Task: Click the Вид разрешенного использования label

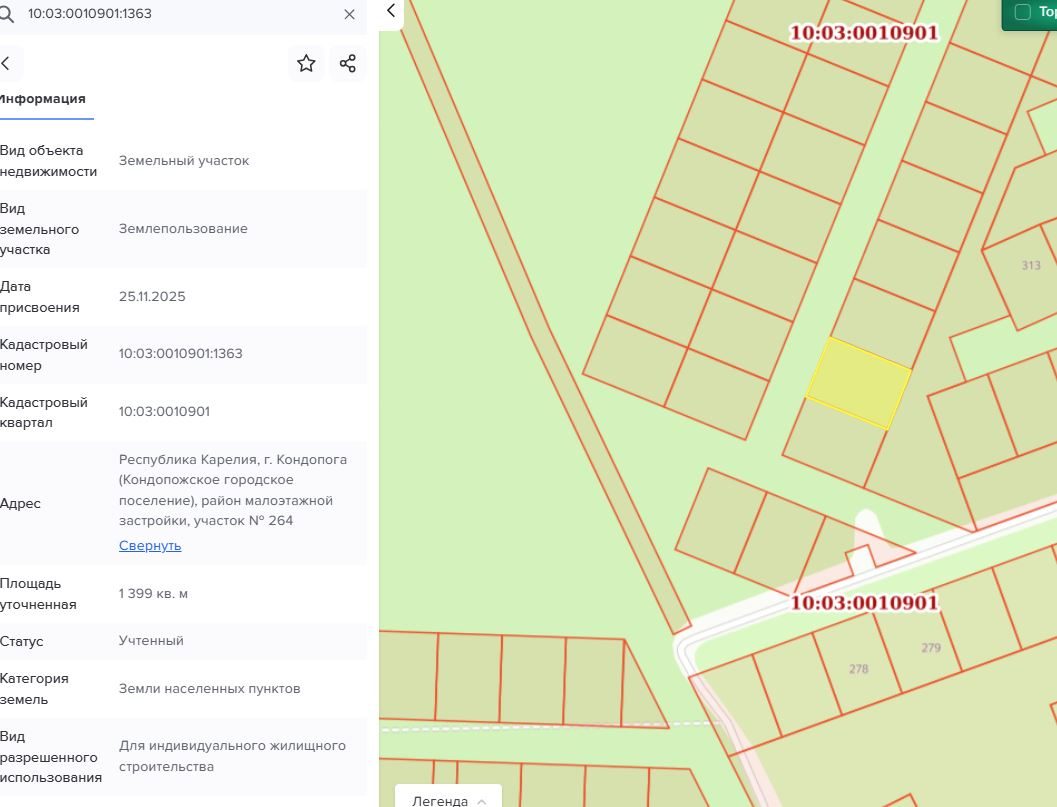Action: 51,756
